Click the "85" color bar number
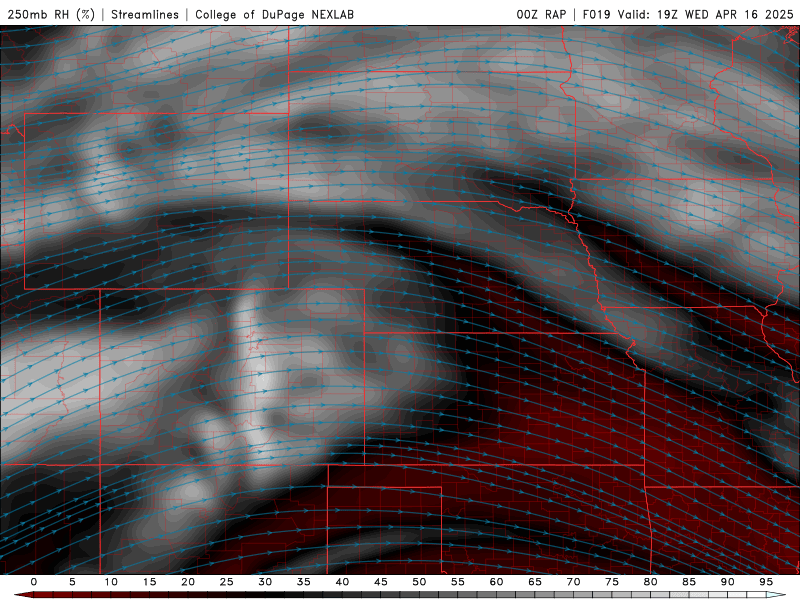The height and width of the screenshot is (600, 800). pos(689,582)
